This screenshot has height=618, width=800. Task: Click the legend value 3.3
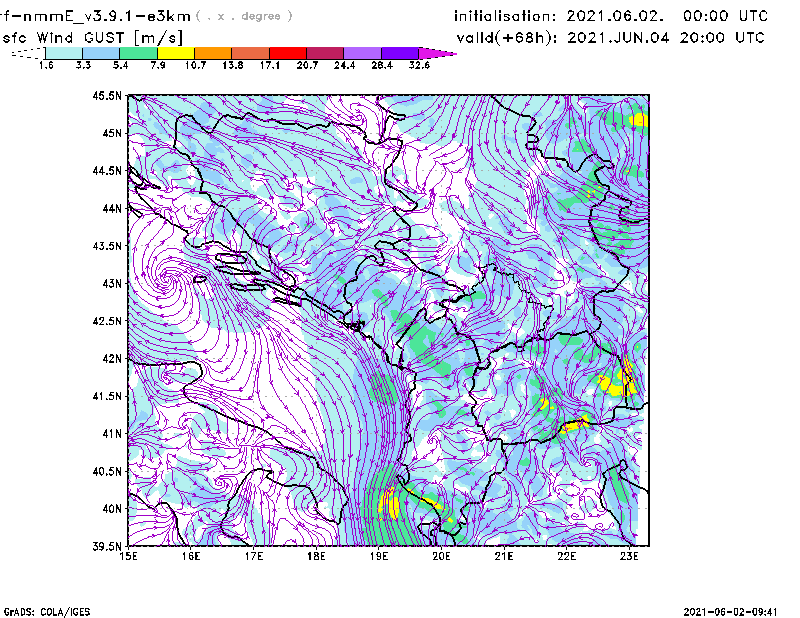click(83, 65)
